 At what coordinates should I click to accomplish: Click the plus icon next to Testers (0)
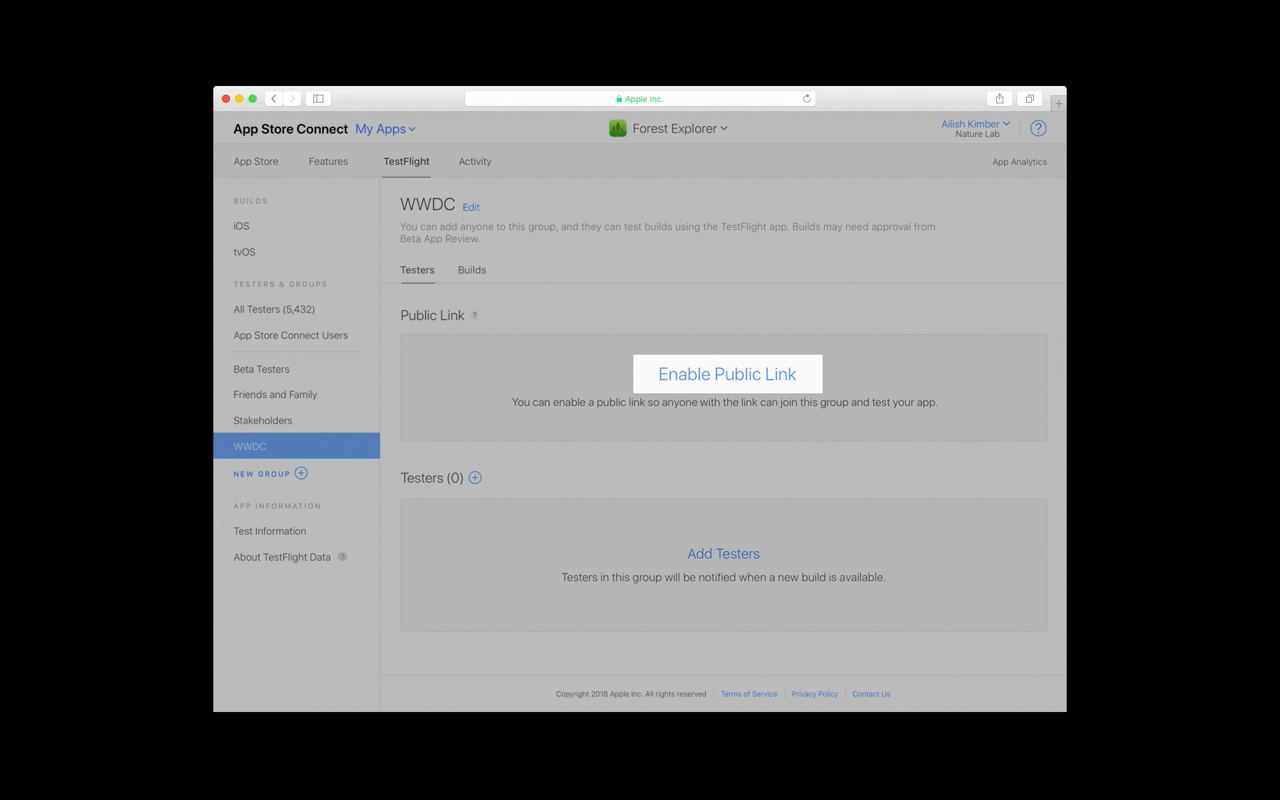(475, 478)
